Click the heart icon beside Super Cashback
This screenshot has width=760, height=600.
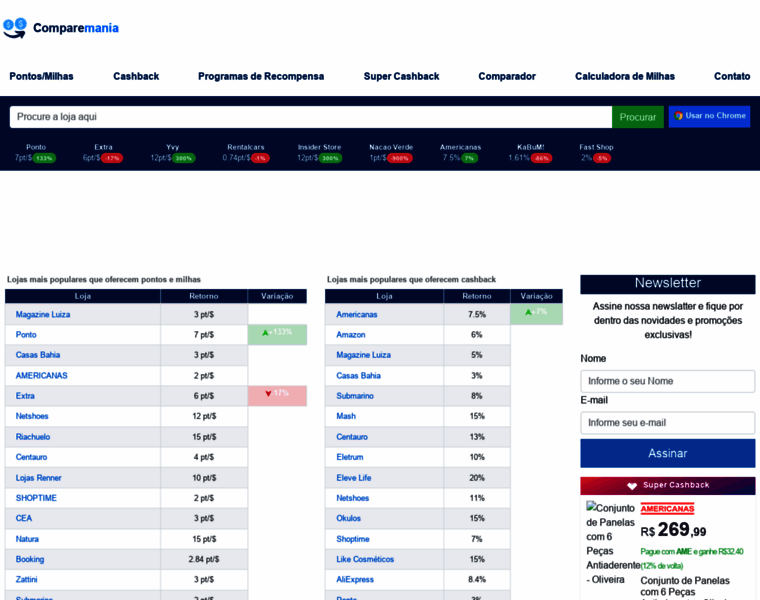[632, 486]
